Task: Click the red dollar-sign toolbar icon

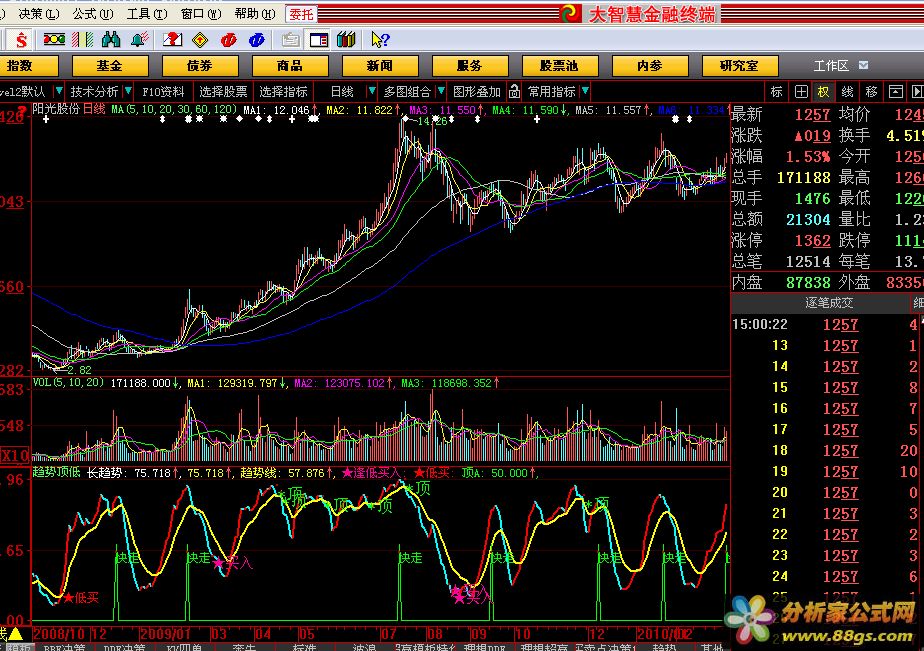Action: (x=21, y=40)
